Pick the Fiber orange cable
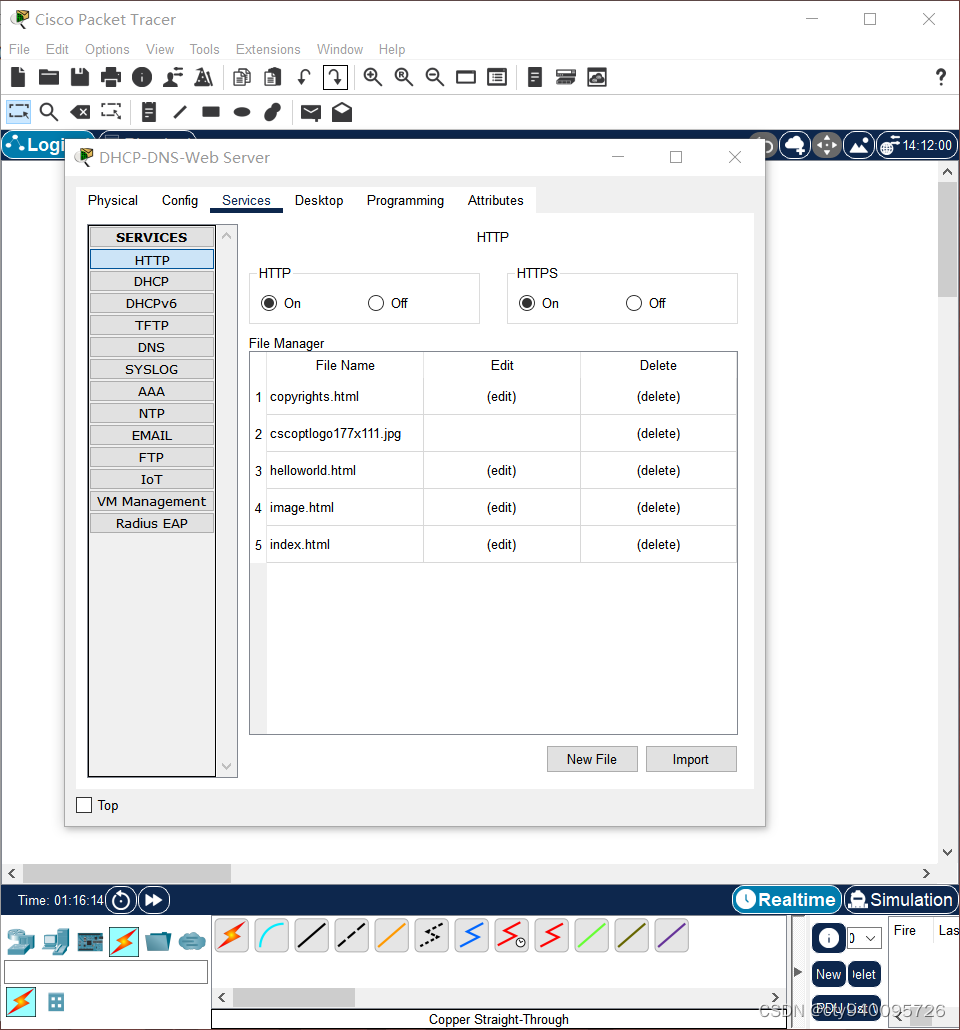The width and height of the screenshot is (960, 1030). point(392,935)
